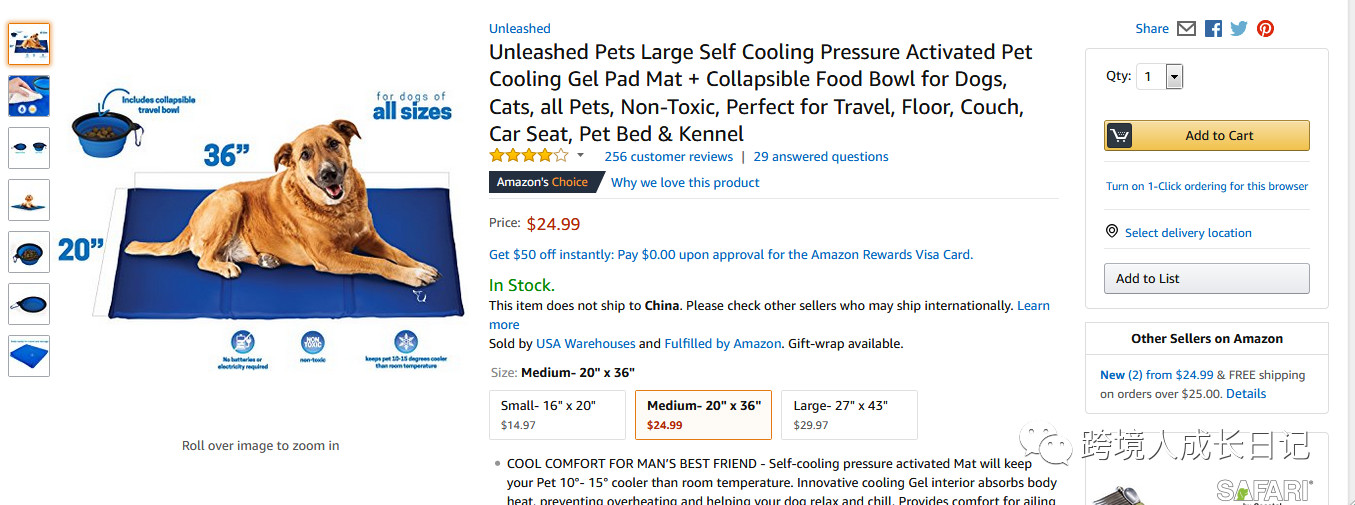Click the 4-star rating stars
This screenshot has height=505, width=1355.
[x=528, y=156]
